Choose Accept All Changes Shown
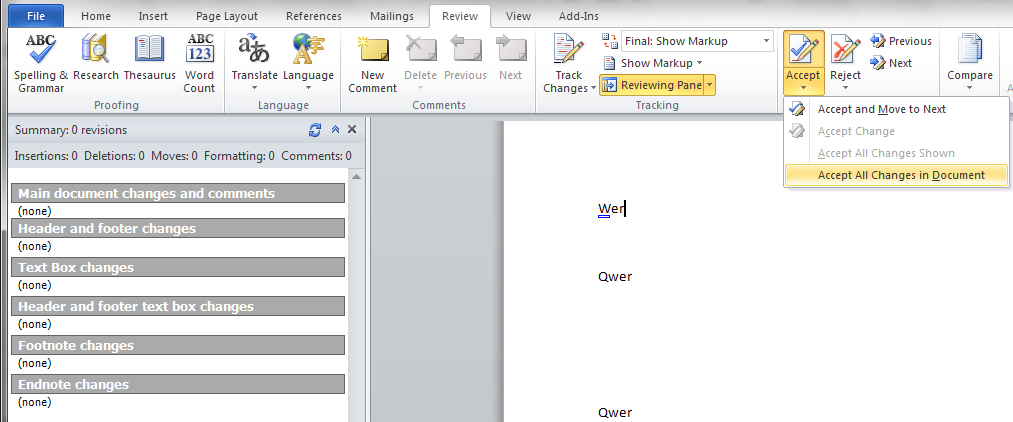 click(x=896, y=153)
